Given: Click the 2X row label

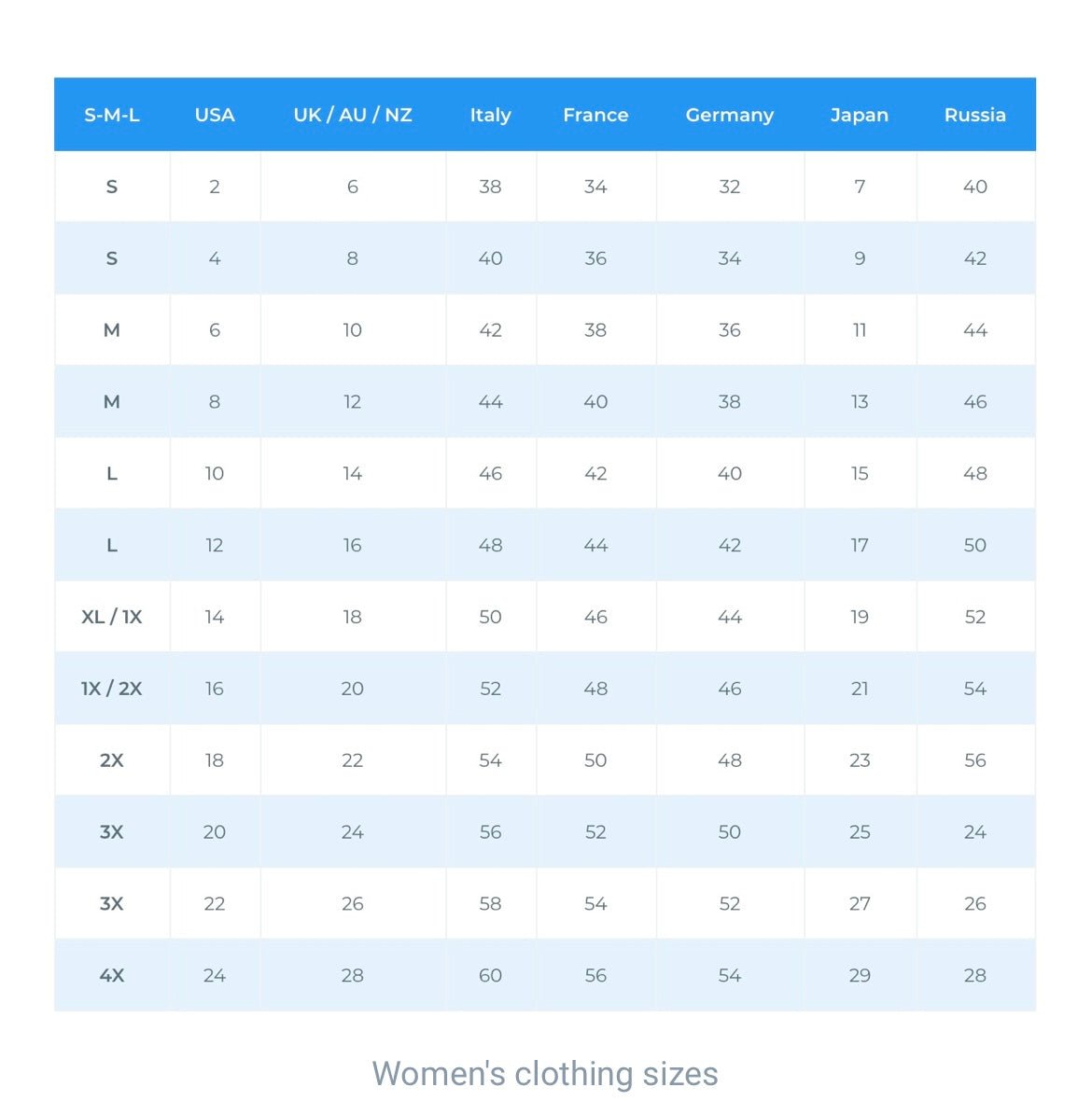Looking at the screenshot, I should coord(112,760).
